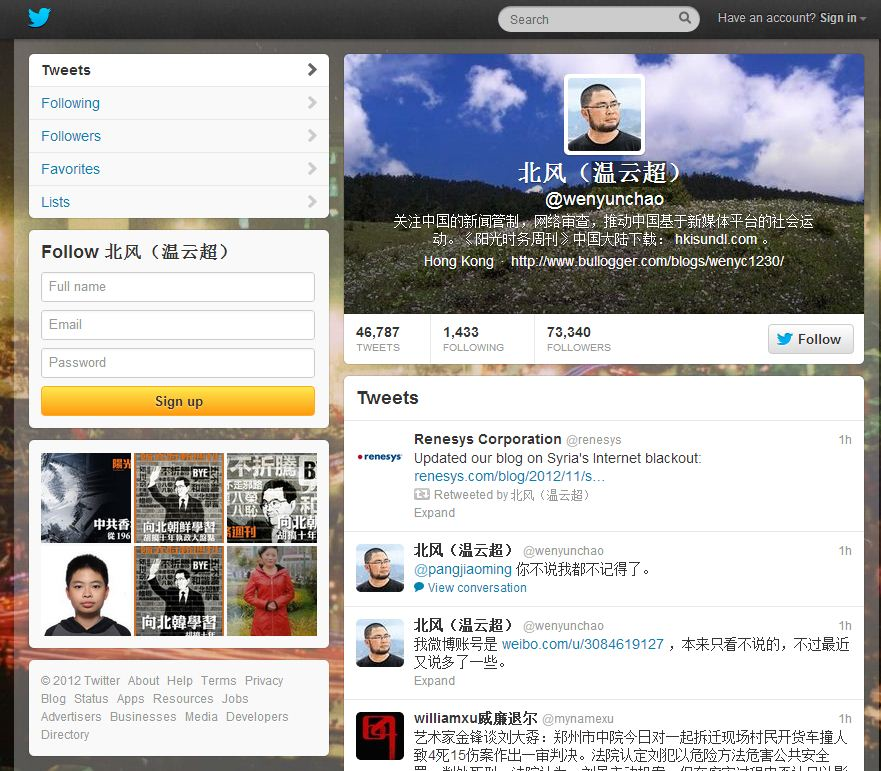
Task: Open Renesys Corporation profile name
Action: (x=488, y=439)
